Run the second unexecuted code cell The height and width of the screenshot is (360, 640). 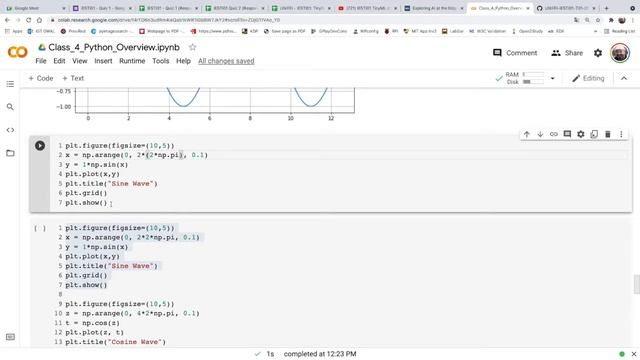(40, 229)
